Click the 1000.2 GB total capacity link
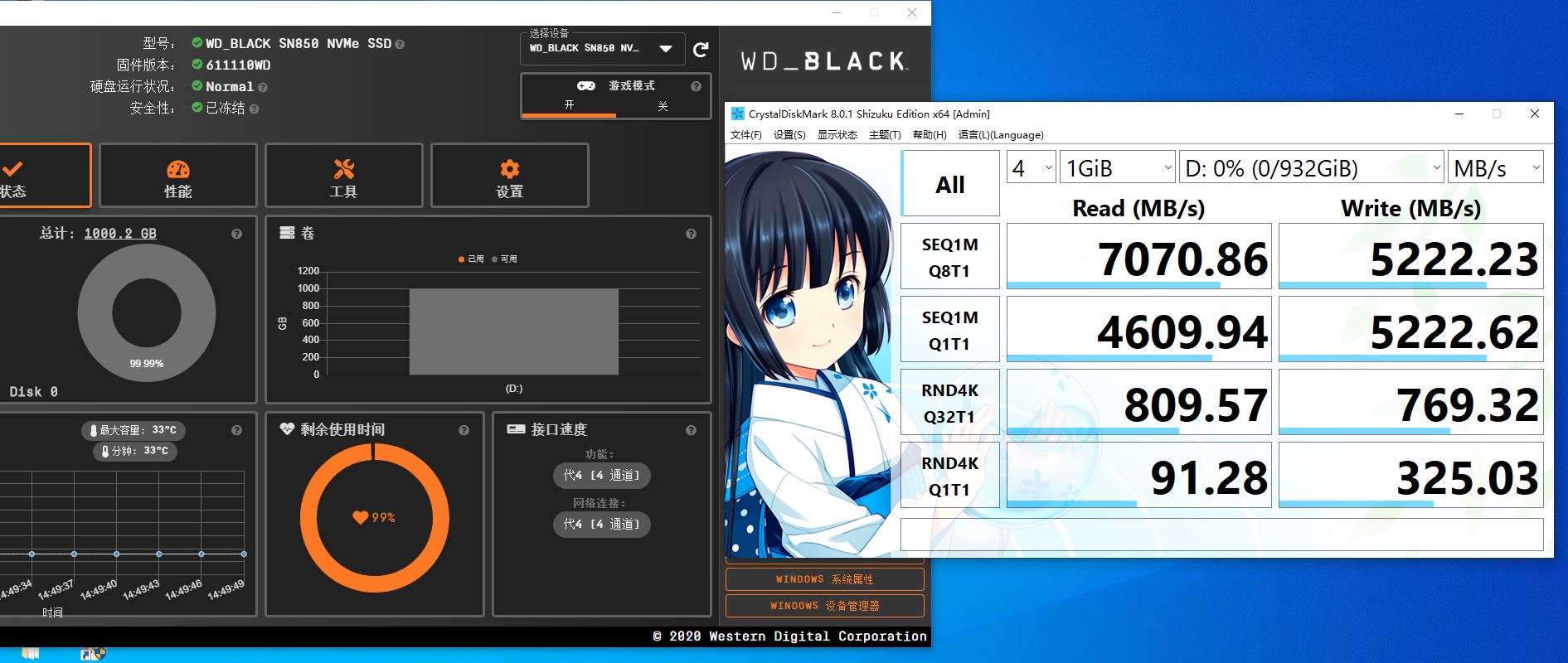1568x663 pixels. (120, 234)
